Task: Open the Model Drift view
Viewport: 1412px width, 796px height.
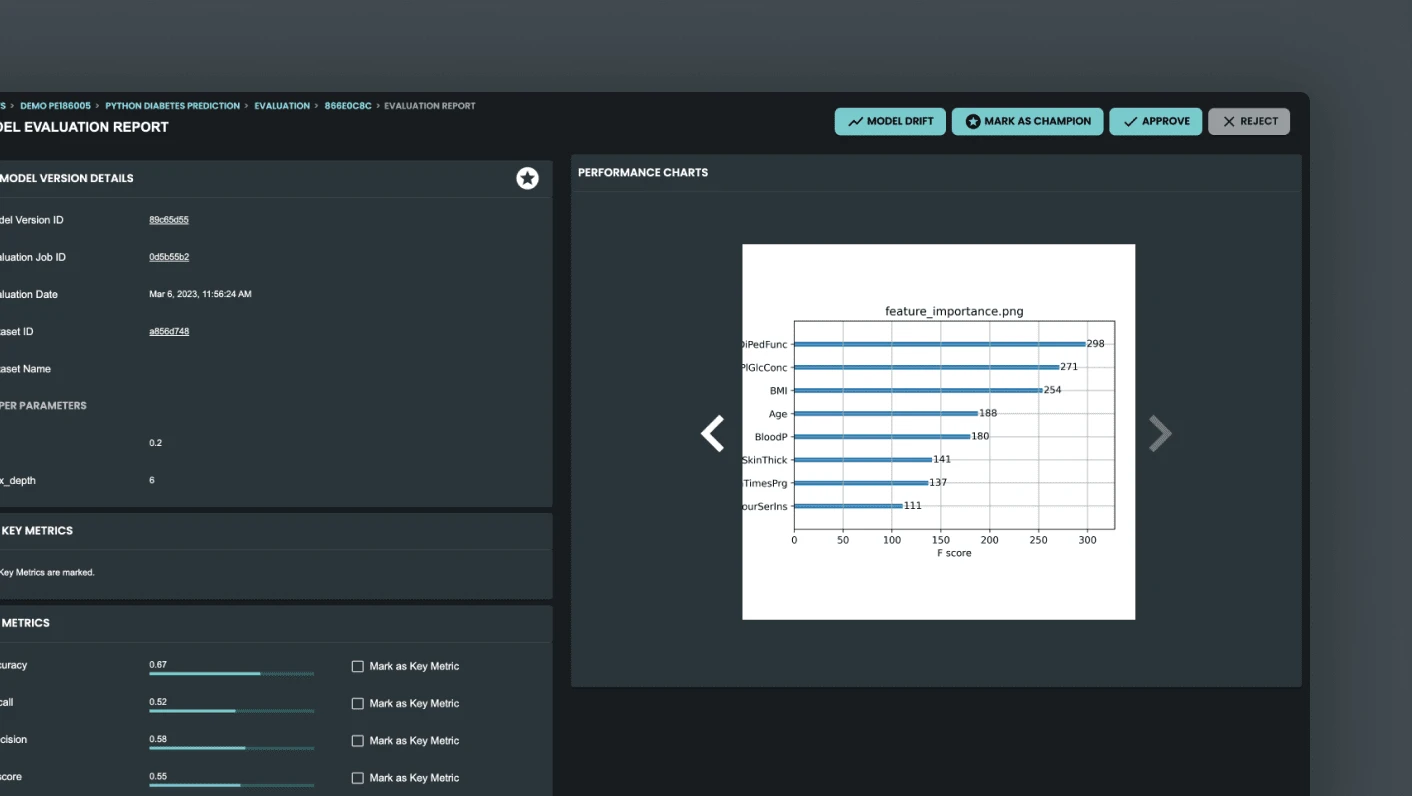Action: pos(890,122)
